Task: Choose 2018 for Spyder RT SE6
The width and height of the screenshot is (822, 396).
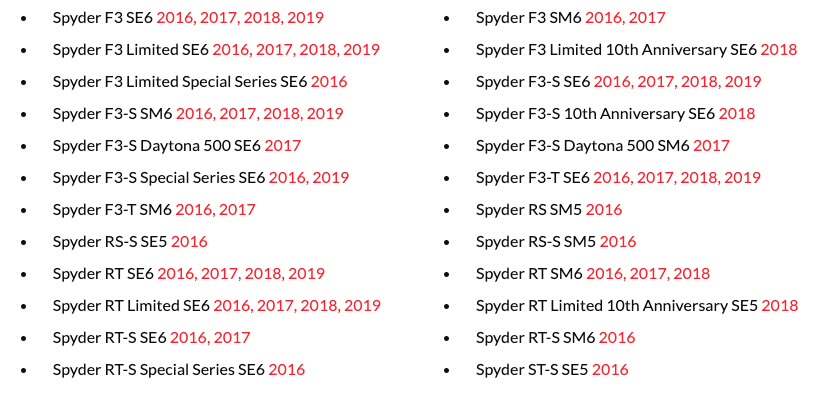Action: (263, 274)
